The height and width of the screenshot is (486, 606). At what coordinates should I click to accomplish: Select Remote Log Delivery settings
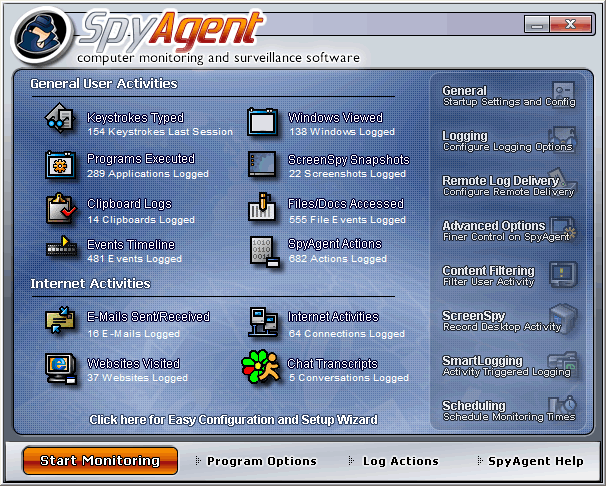(x=509, y=185)
